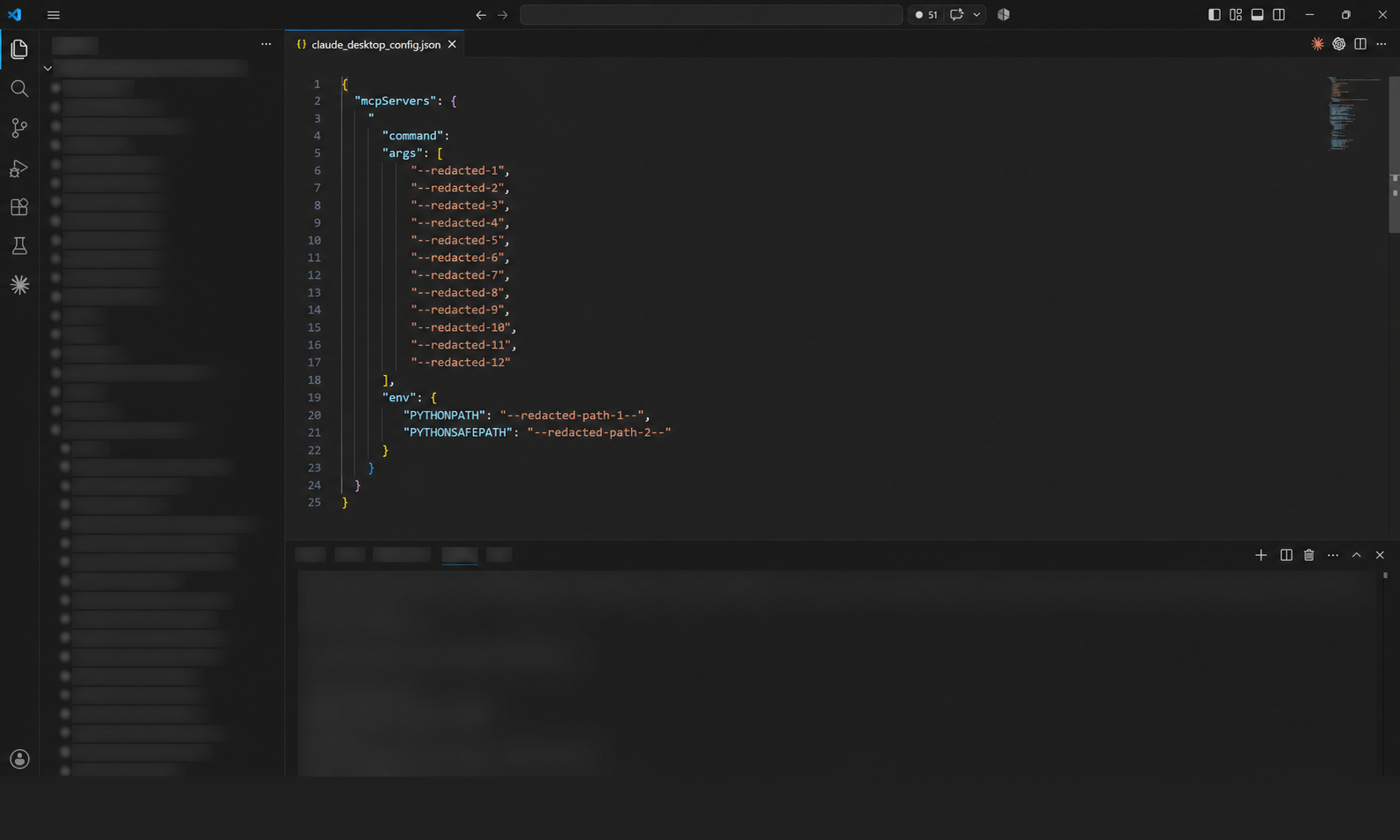
Task: Select the claude_desktop_config.json tab
Action: [x=375, y=44]
